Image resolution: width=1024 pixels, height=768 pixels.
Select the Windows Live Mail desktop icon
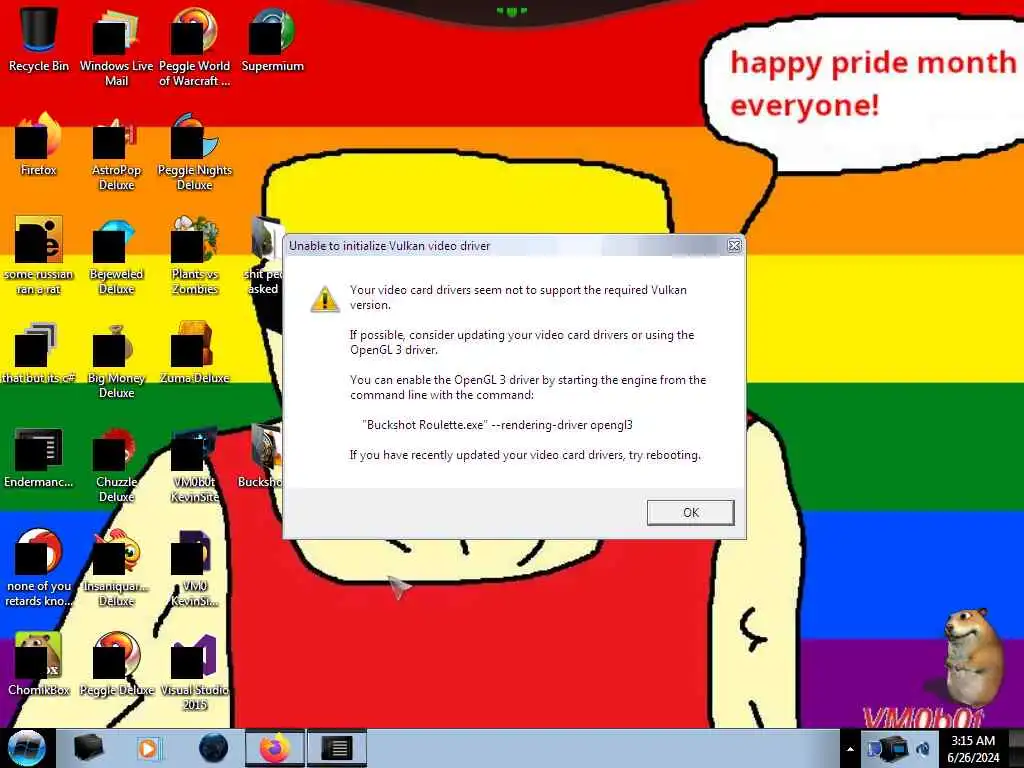(116, 47)
